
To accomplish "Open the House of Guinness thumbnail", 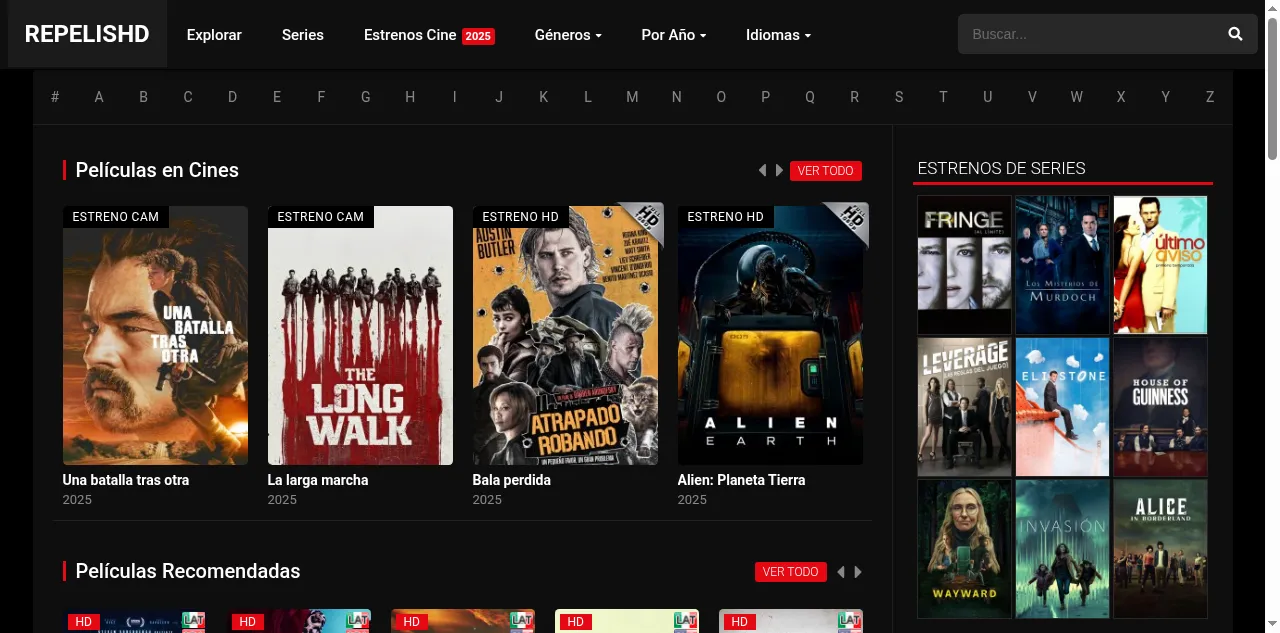I will click(1160, 407).
